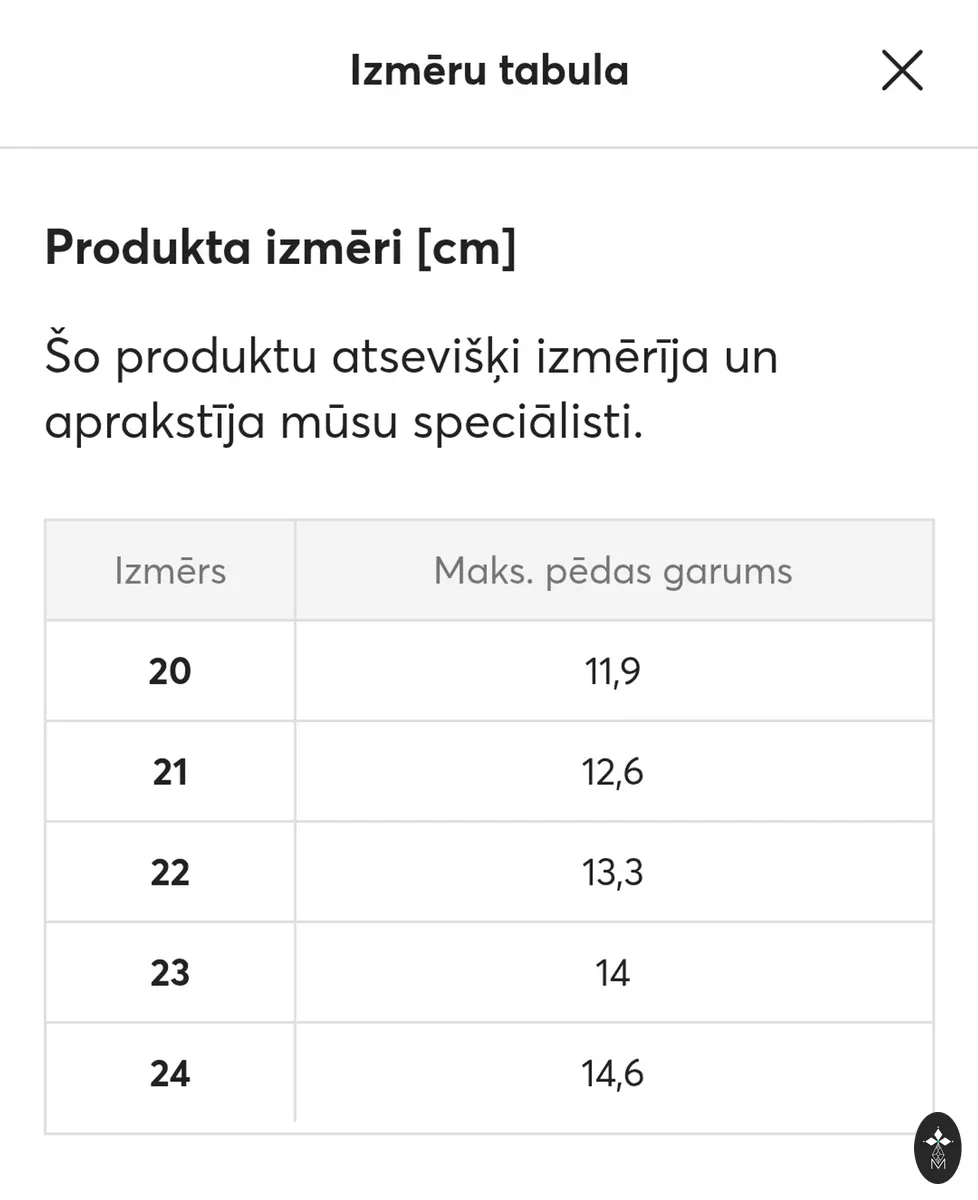Select the Izmēru tabula title
Image resolution: width=978 pixels, height=1200 pixels.
coord(489,71)
